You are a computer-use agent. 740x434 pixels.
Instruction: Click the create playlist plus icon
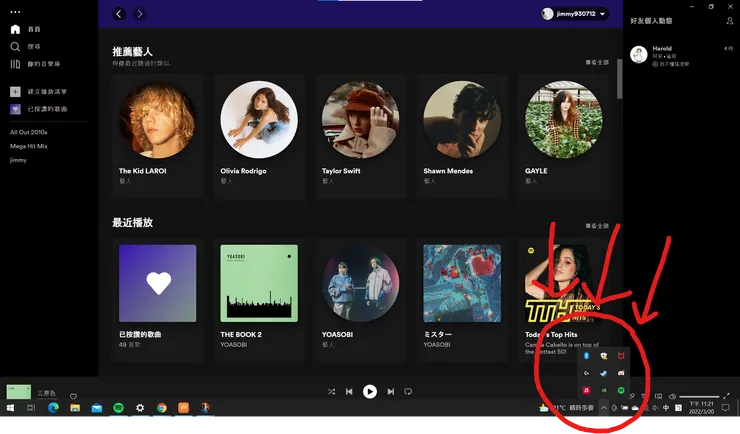coord(15,92)
